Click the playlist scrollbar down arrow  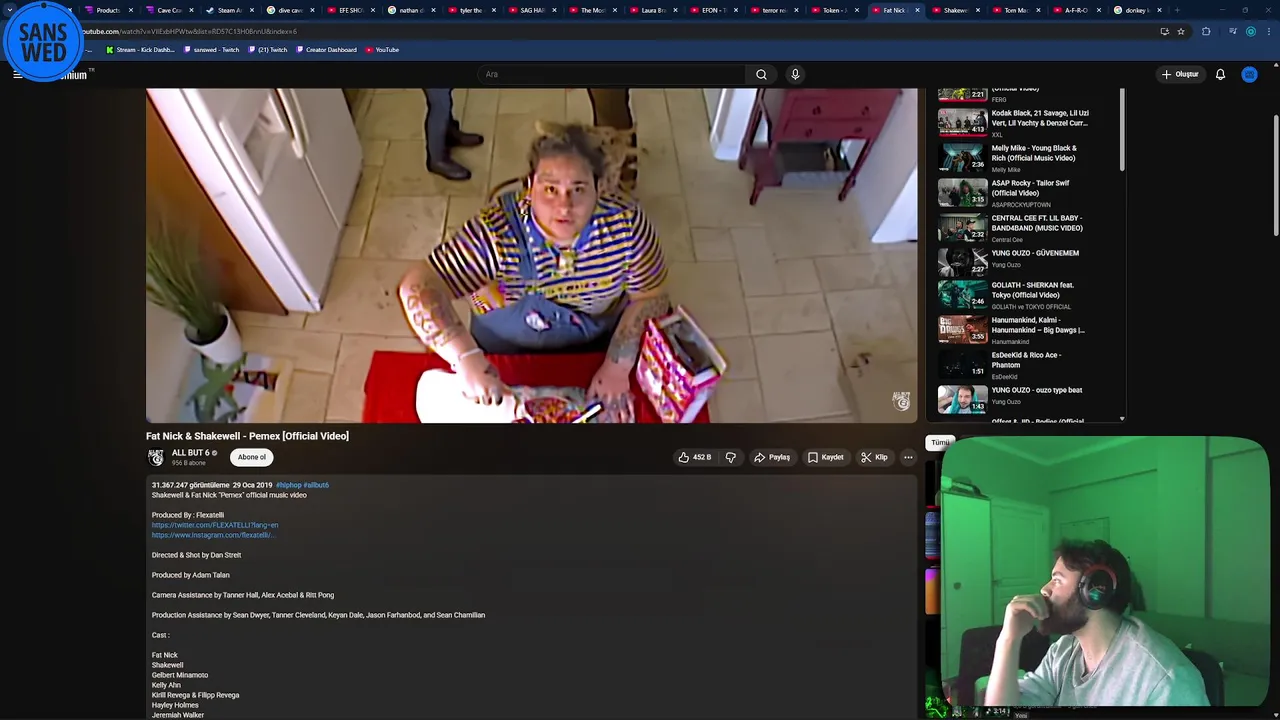click(1121, 418)
